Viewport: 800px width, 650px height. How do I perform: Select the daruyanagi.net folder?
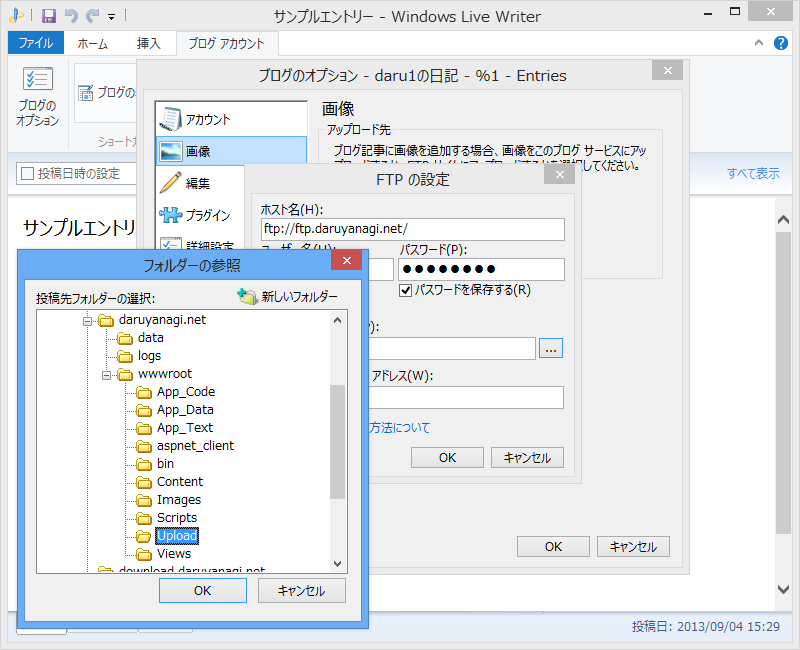pyautogui.click(x=162, y=320)
